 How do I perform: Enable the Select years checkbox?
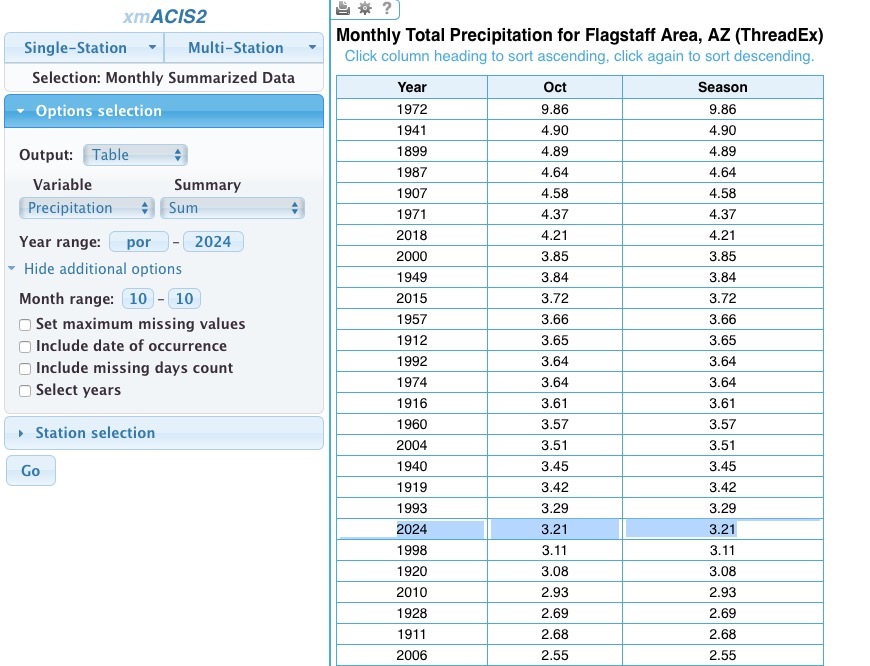(25, 391)
